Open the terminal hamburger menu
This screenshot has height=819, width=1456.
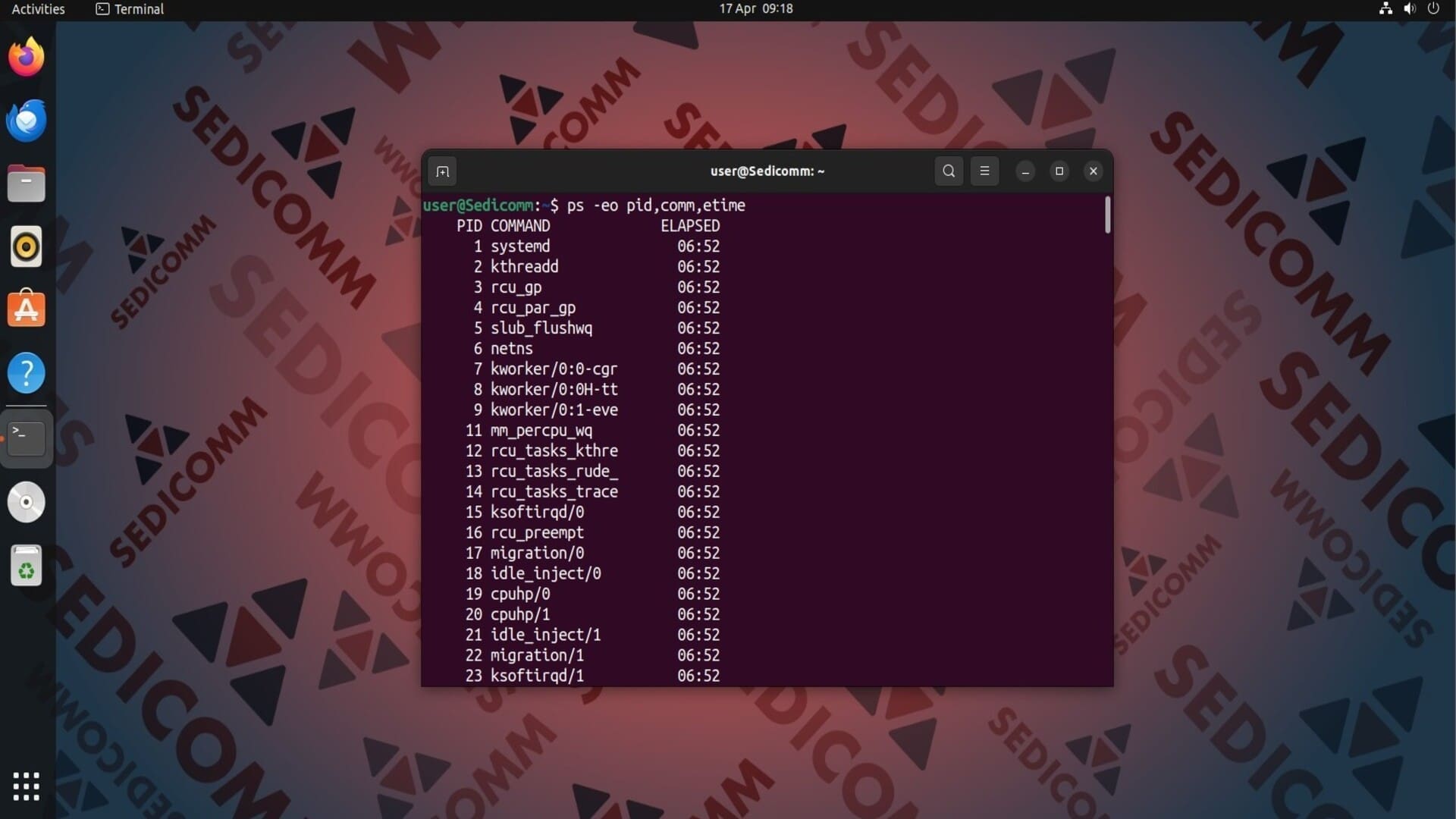pos(984,171)
